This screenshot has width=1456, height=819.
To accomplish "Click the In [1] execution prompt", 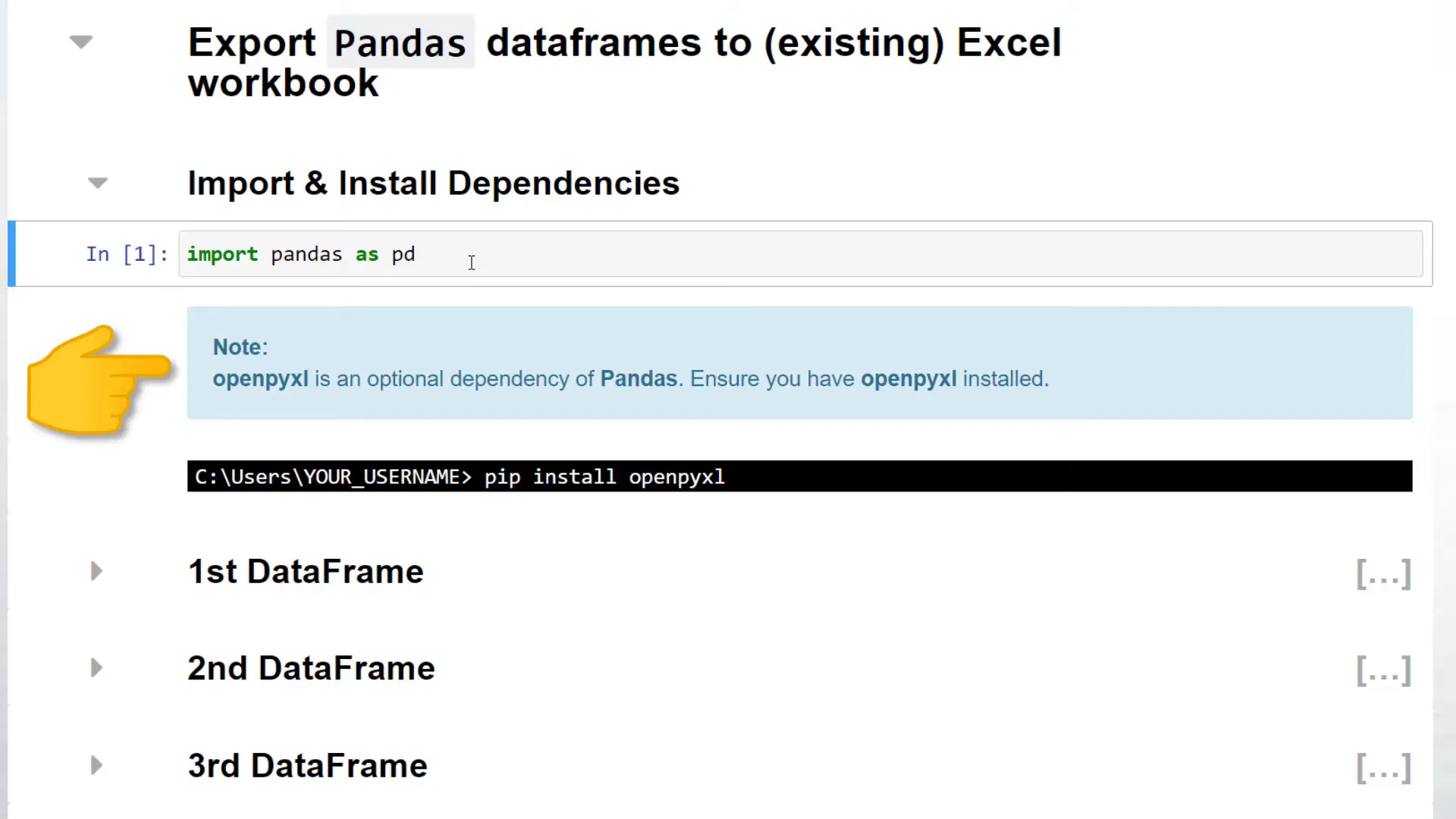I will (126, 254).
